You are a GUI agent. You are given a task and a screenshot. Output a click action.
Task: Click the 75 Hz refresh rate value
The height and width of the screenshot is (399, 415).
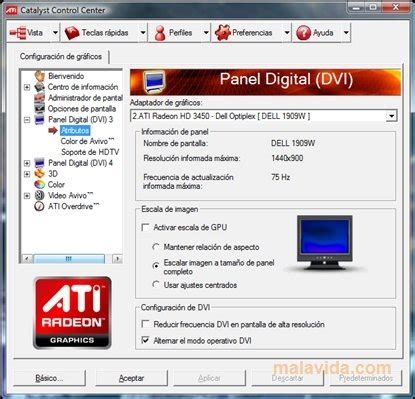point(280,177)
